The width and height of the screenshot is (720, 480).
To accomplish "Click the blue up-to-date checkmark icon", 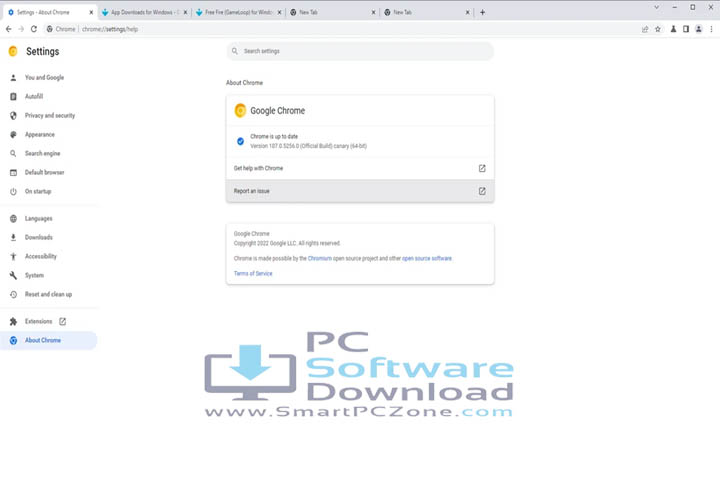I will (x=240, y=141).
